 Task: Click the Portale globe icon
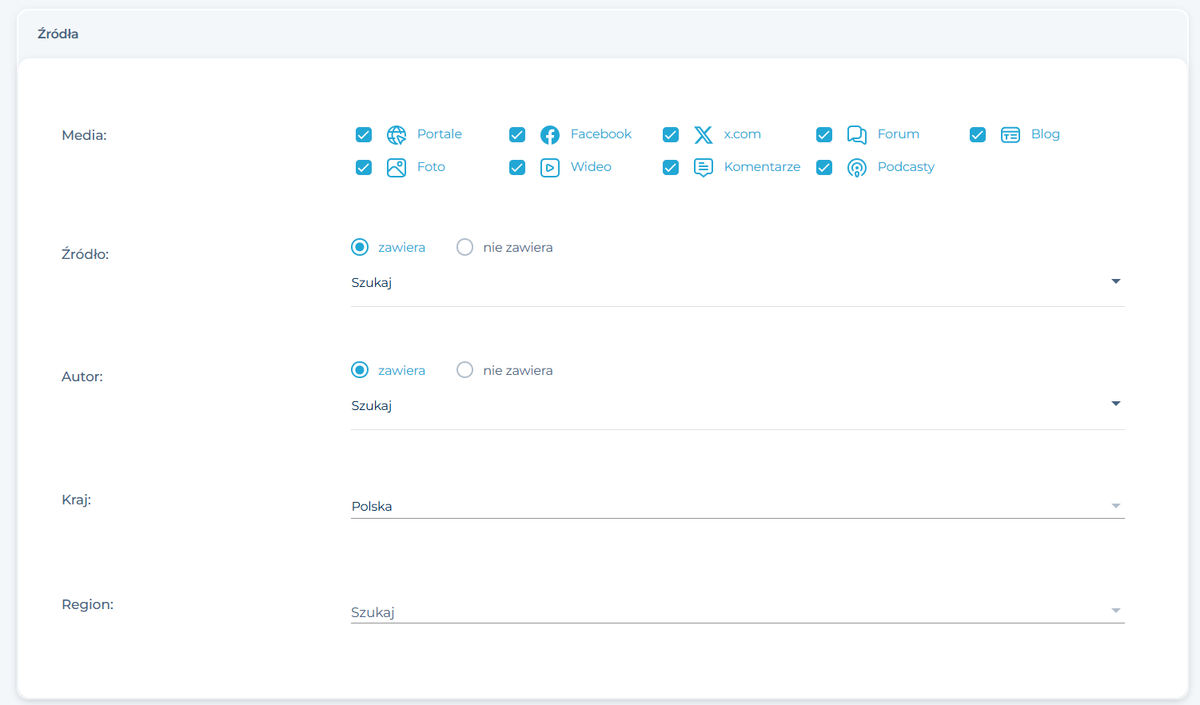(397, 135)
